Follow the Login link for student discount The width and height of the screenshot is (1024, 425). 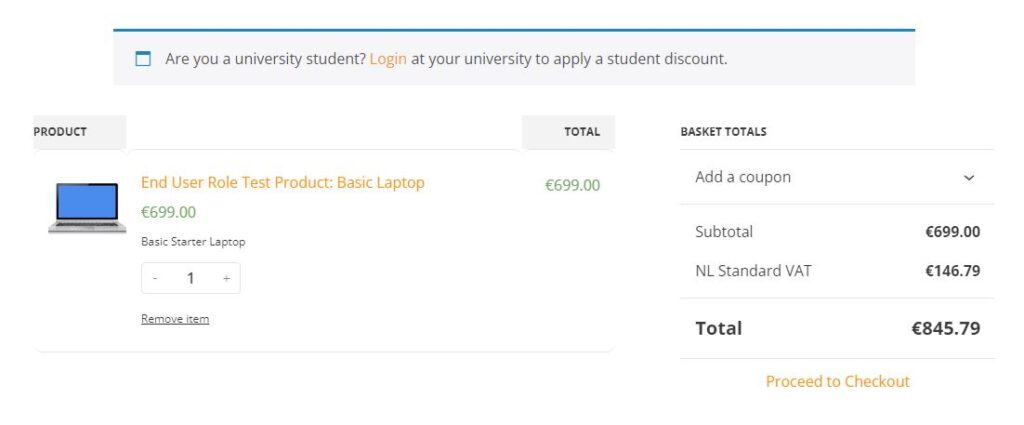(388, 59)
